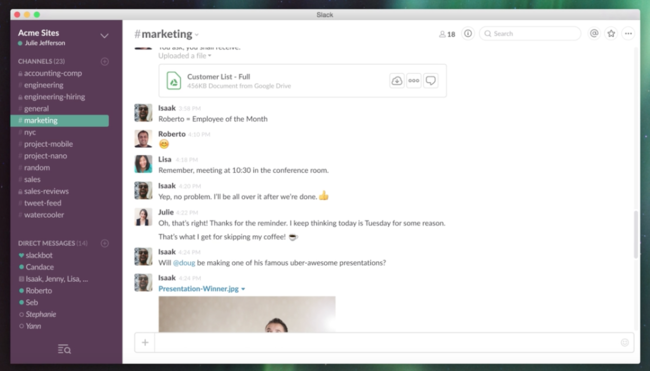The image size is (650, 371).
Task: Click the @doug mention link
Action: point(184,263)
